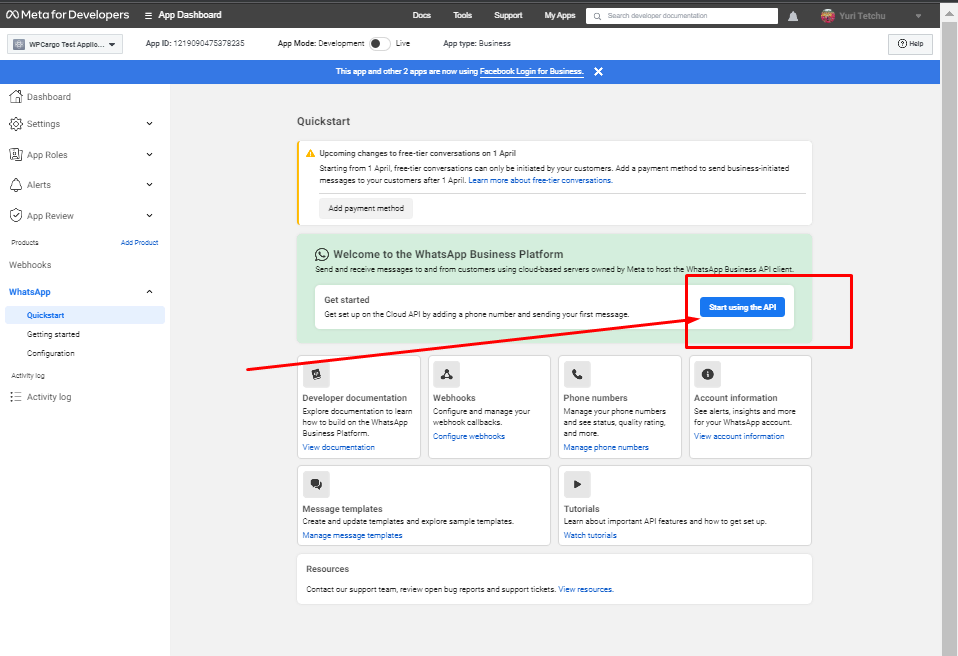Open the Docs menu in header
This screenshot has height=656, width=958.
(421, 16)
